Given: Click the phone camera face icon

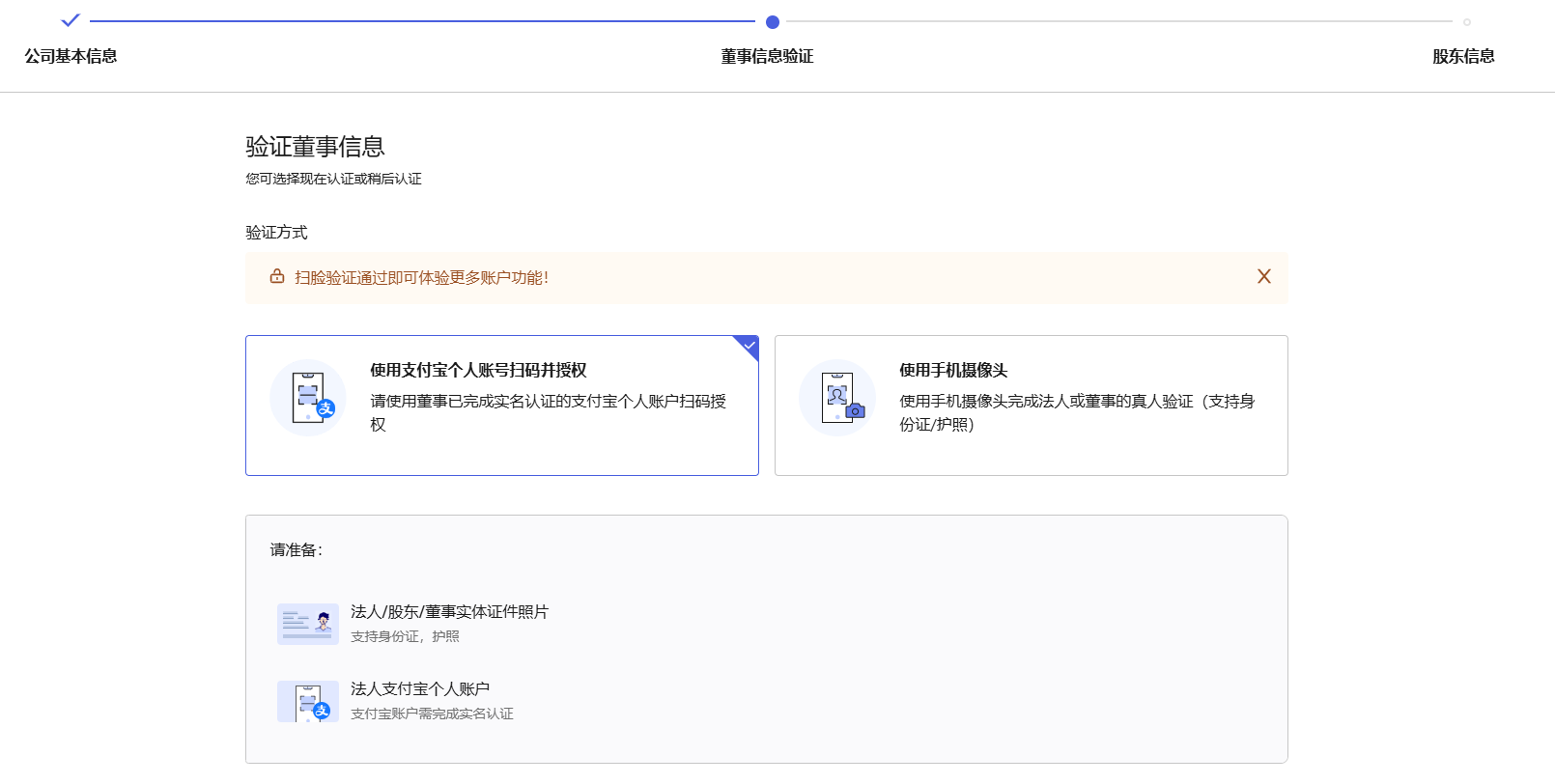Looking at the screenshot, I should (x=837, y=398).
